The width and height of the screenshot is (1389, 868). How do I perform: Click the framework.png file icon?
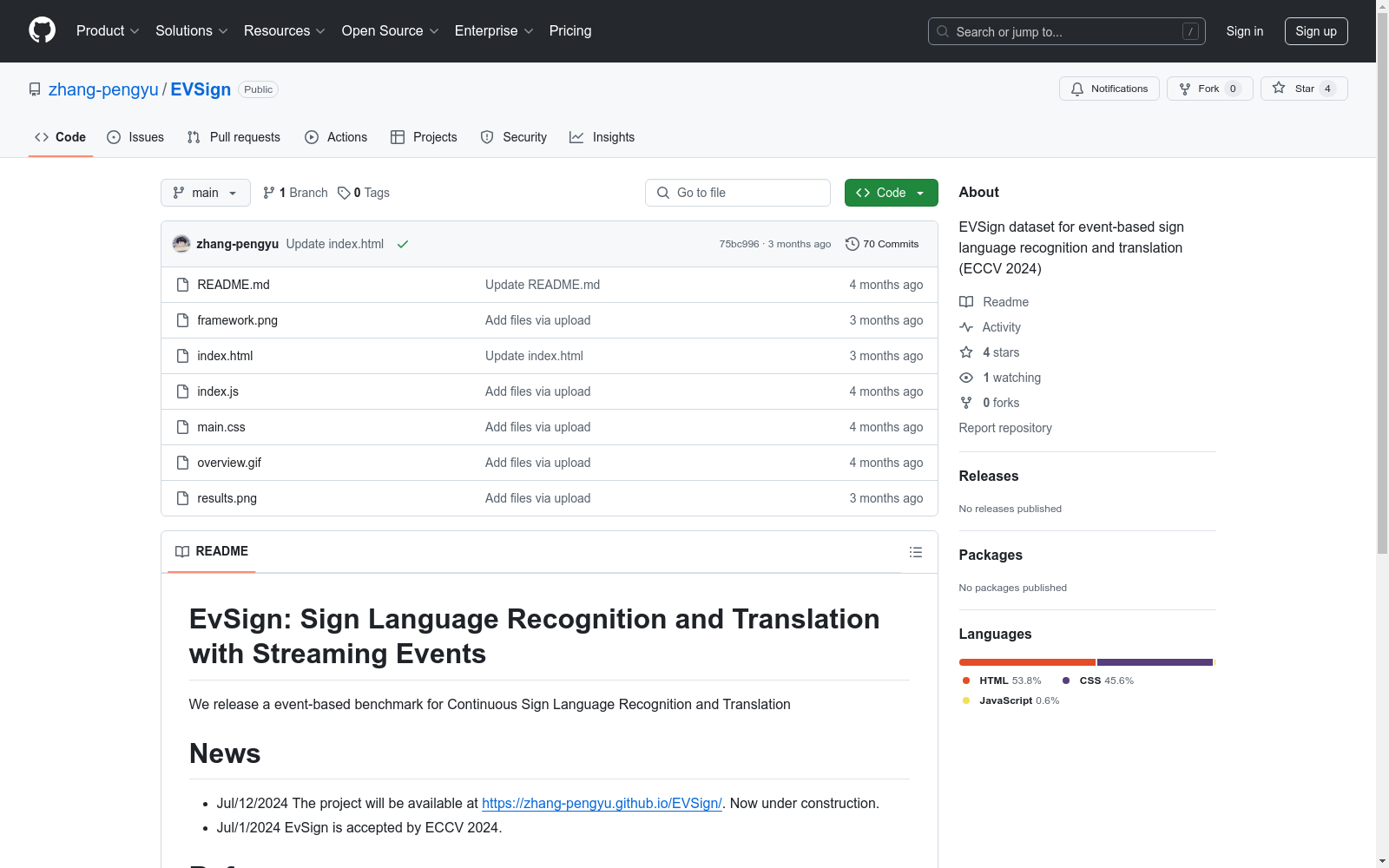click(182, 320)
